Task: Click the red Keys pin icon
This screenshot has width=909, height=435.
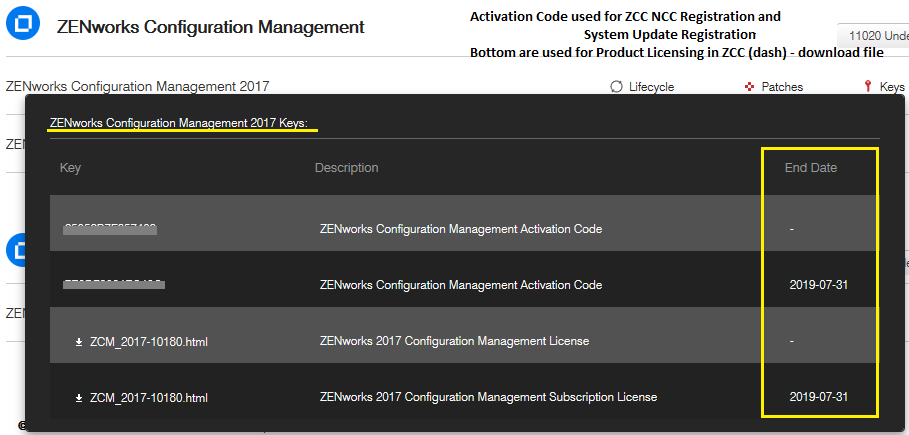Action: click(x=866, y=87)
